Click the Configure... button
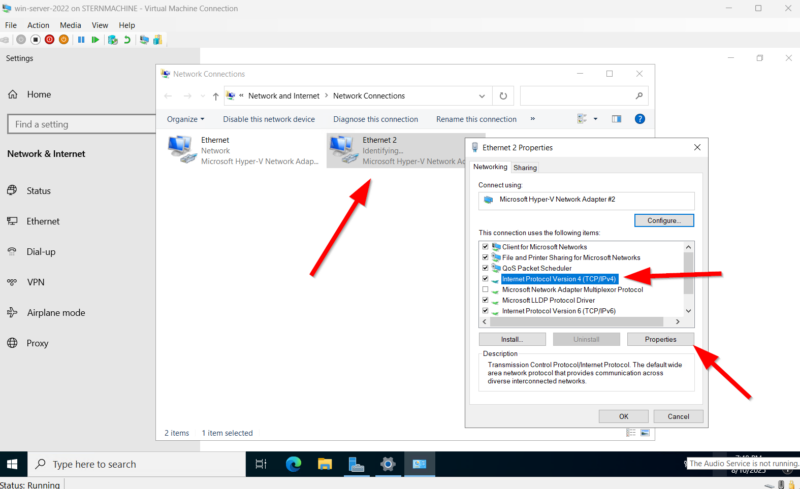 coord(664,221)
